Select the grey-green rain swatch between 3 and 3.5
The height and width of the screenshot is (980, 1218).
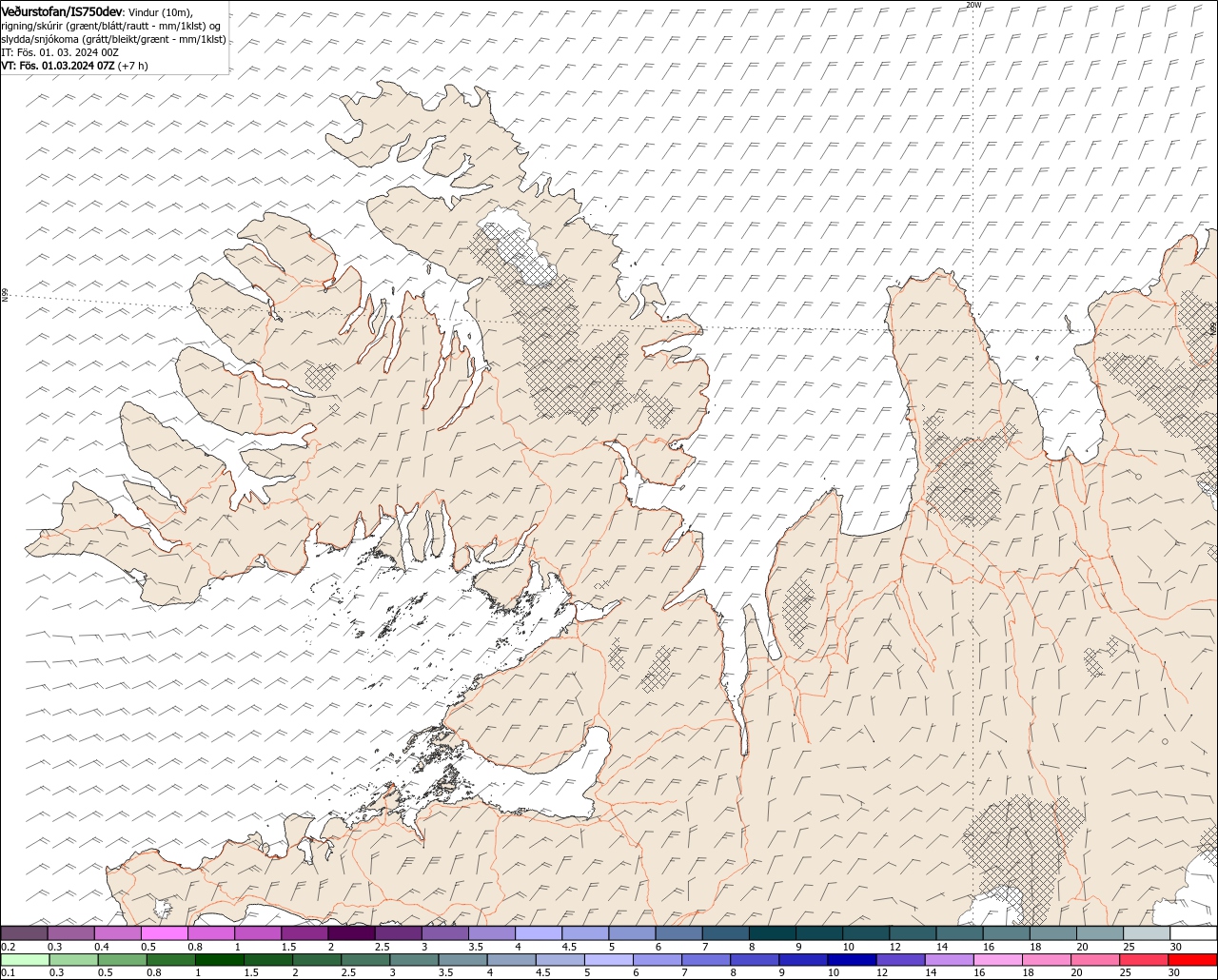pyautogui.click(x=414, y=960)
